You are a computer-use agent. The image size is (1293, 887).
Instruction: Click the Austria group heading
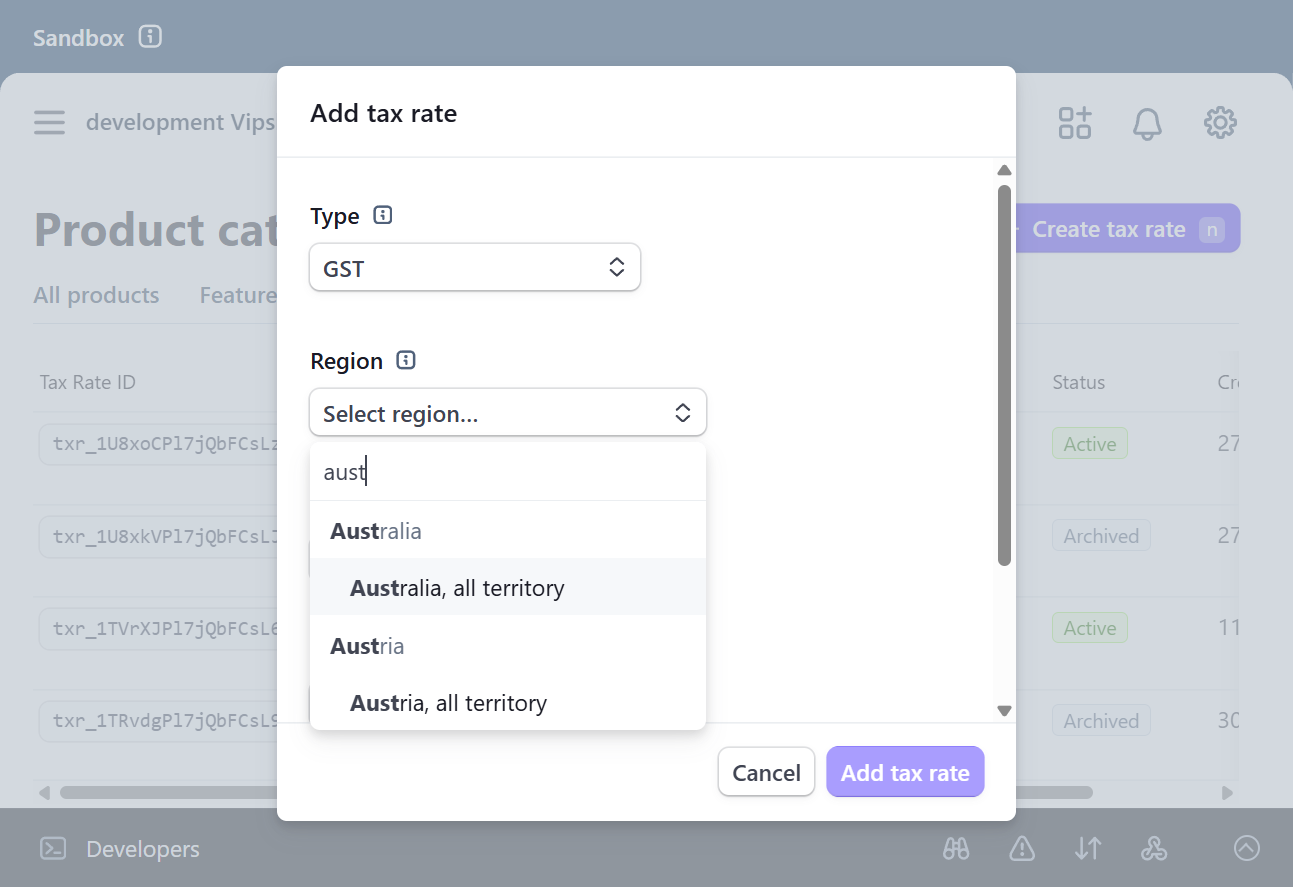click(367, 646)
